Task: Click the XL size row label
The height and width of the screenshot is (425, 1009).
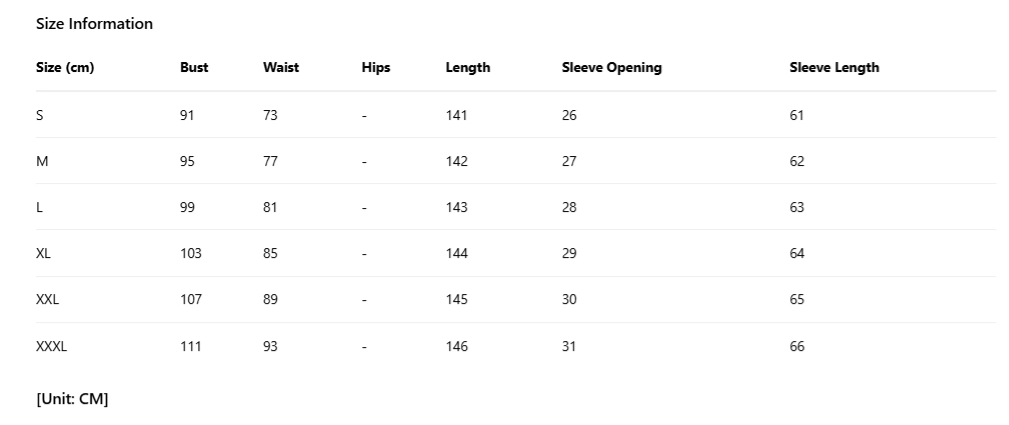Action: point(44,254)
